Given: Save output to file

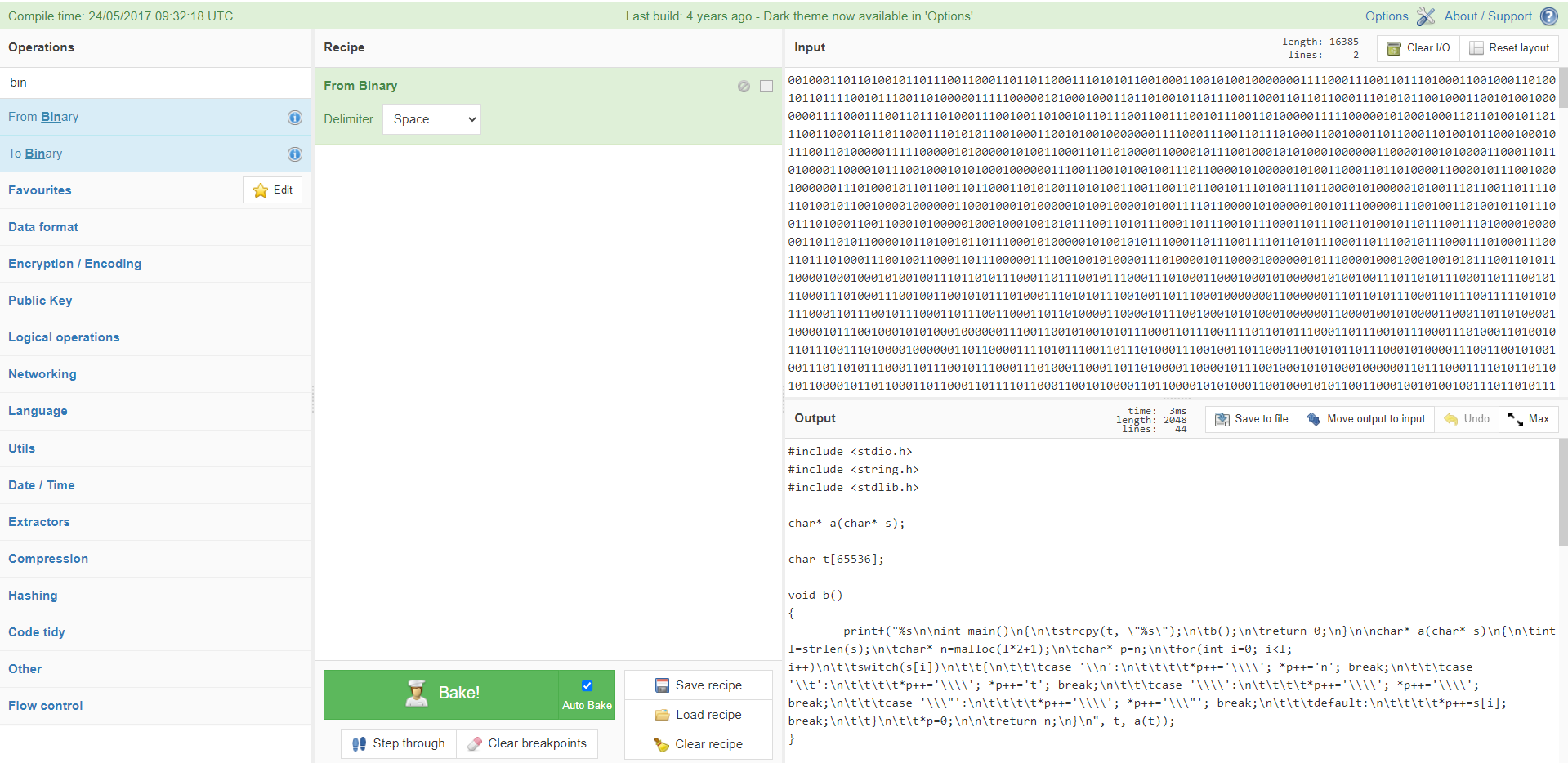Looking at the screenshot, I should [1252, 419].
